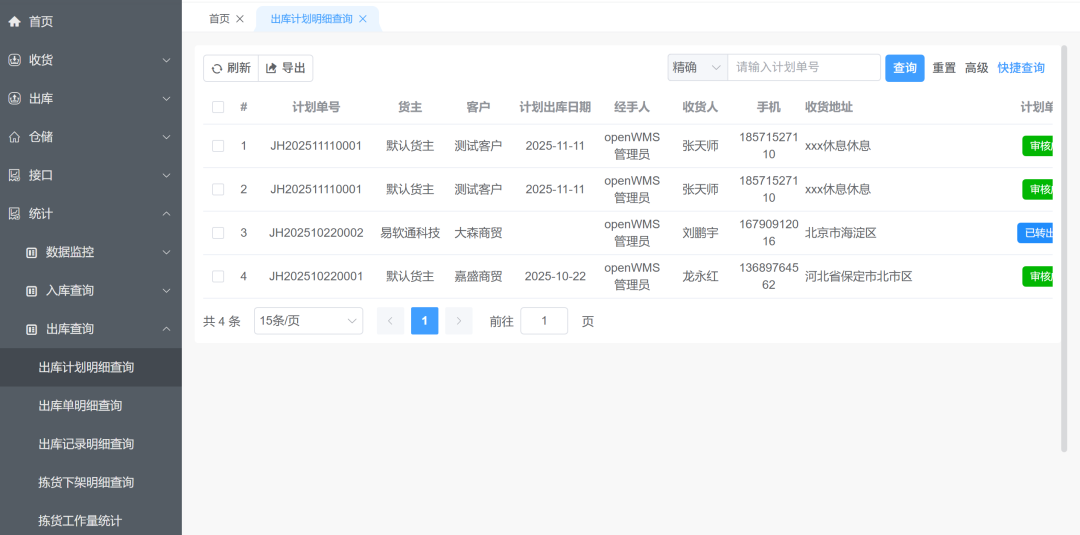The height and width of the screenshot is (535, 1080).
Task: Select checkbox for row 3 易软通科技
Action: point(218,233)
